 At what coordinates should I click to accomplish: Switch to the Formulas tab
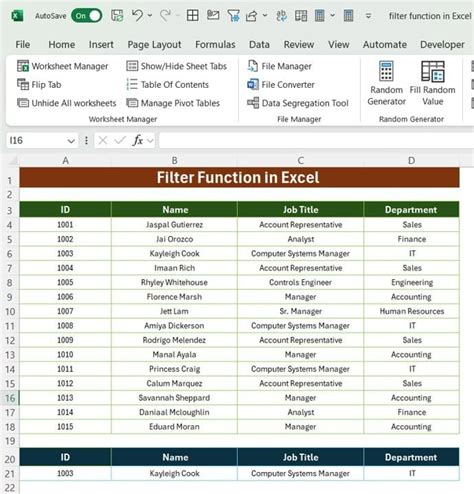pyautogui.click(x=215, y=44)
